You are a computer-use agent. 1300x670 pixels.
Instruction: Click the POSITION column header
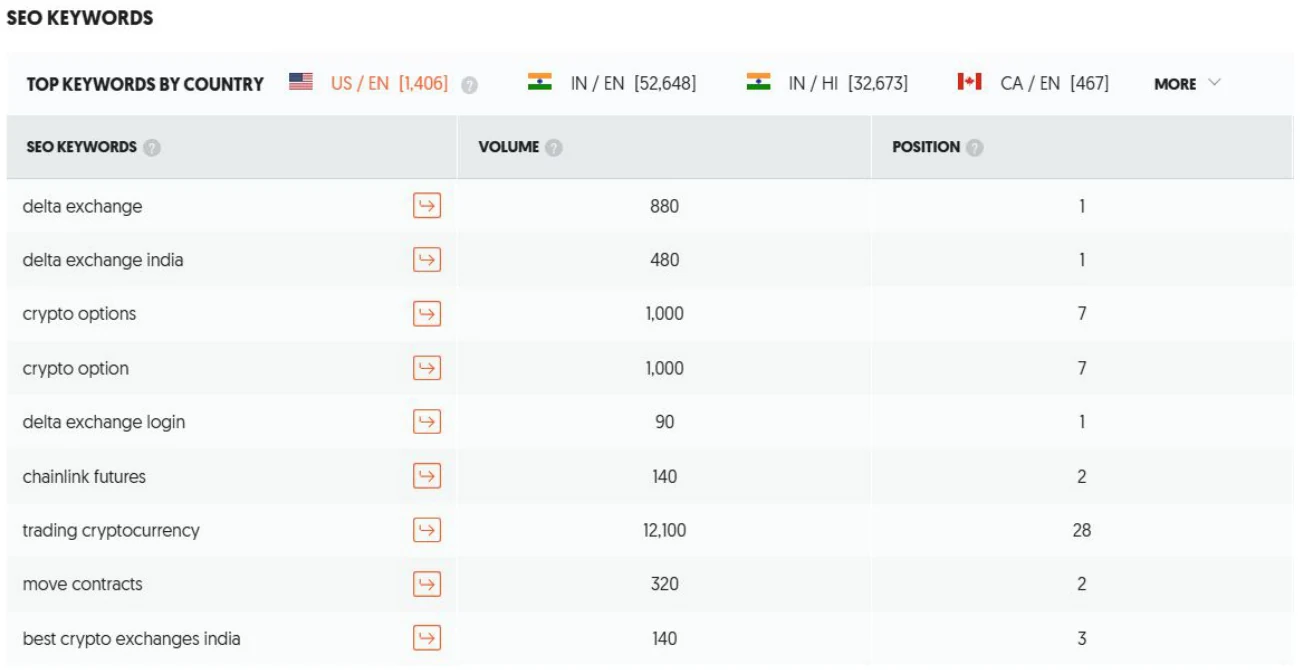pos(926,147)
